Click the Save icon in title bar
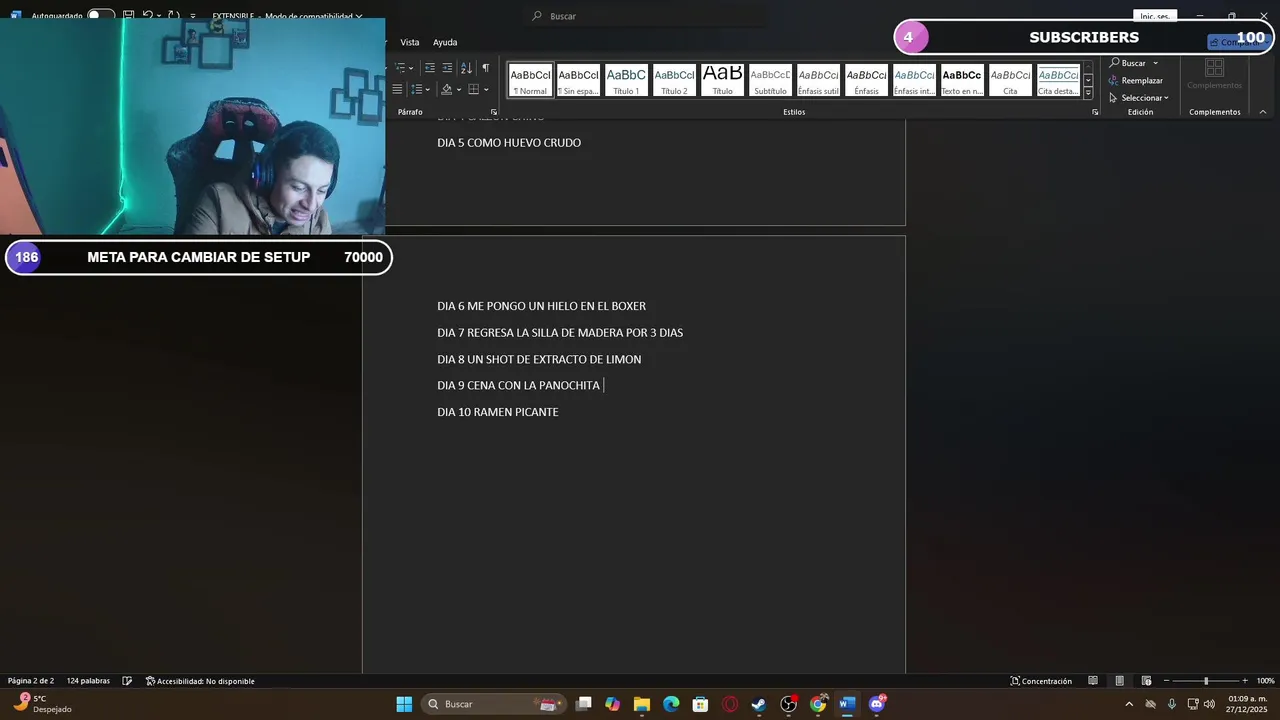This screenshot has width=1280, height=720. click(x=128, y=16)
